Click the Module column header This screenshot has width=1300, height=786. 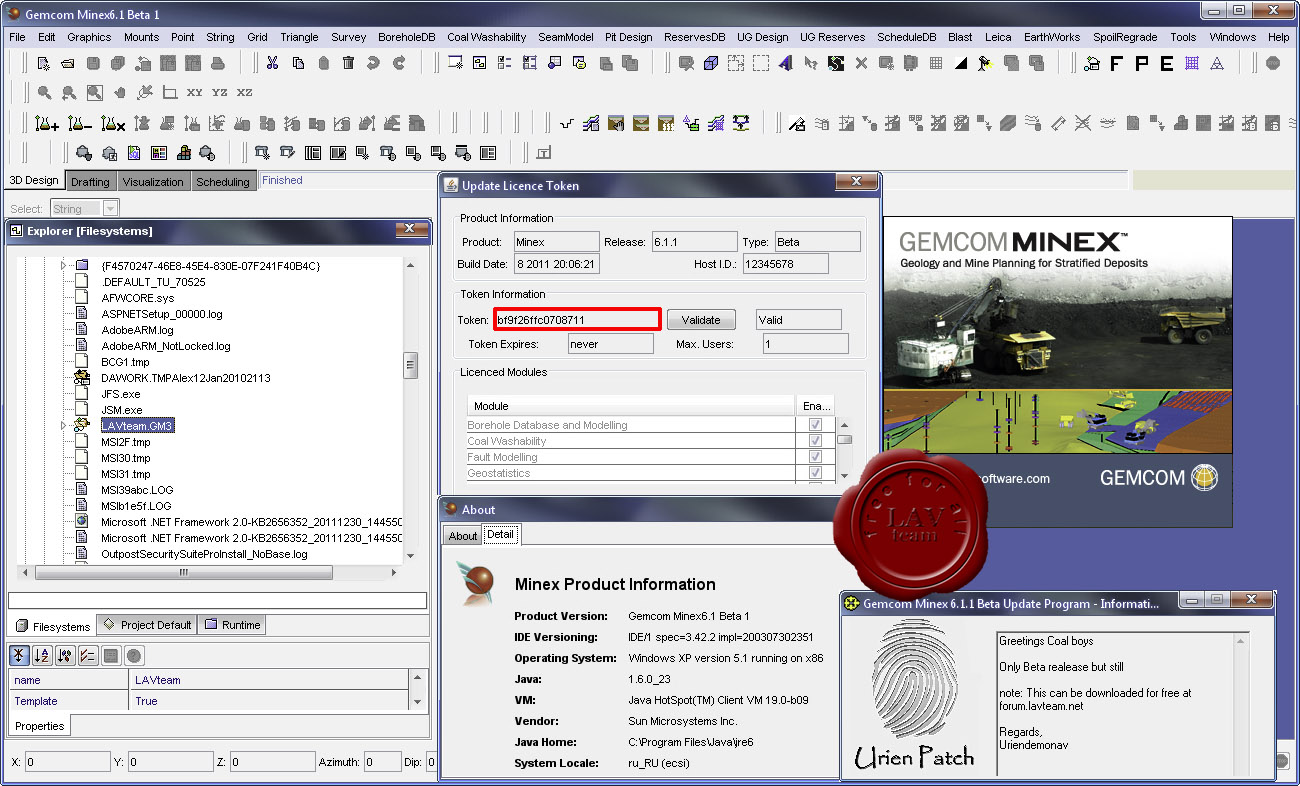pos(632,406)
